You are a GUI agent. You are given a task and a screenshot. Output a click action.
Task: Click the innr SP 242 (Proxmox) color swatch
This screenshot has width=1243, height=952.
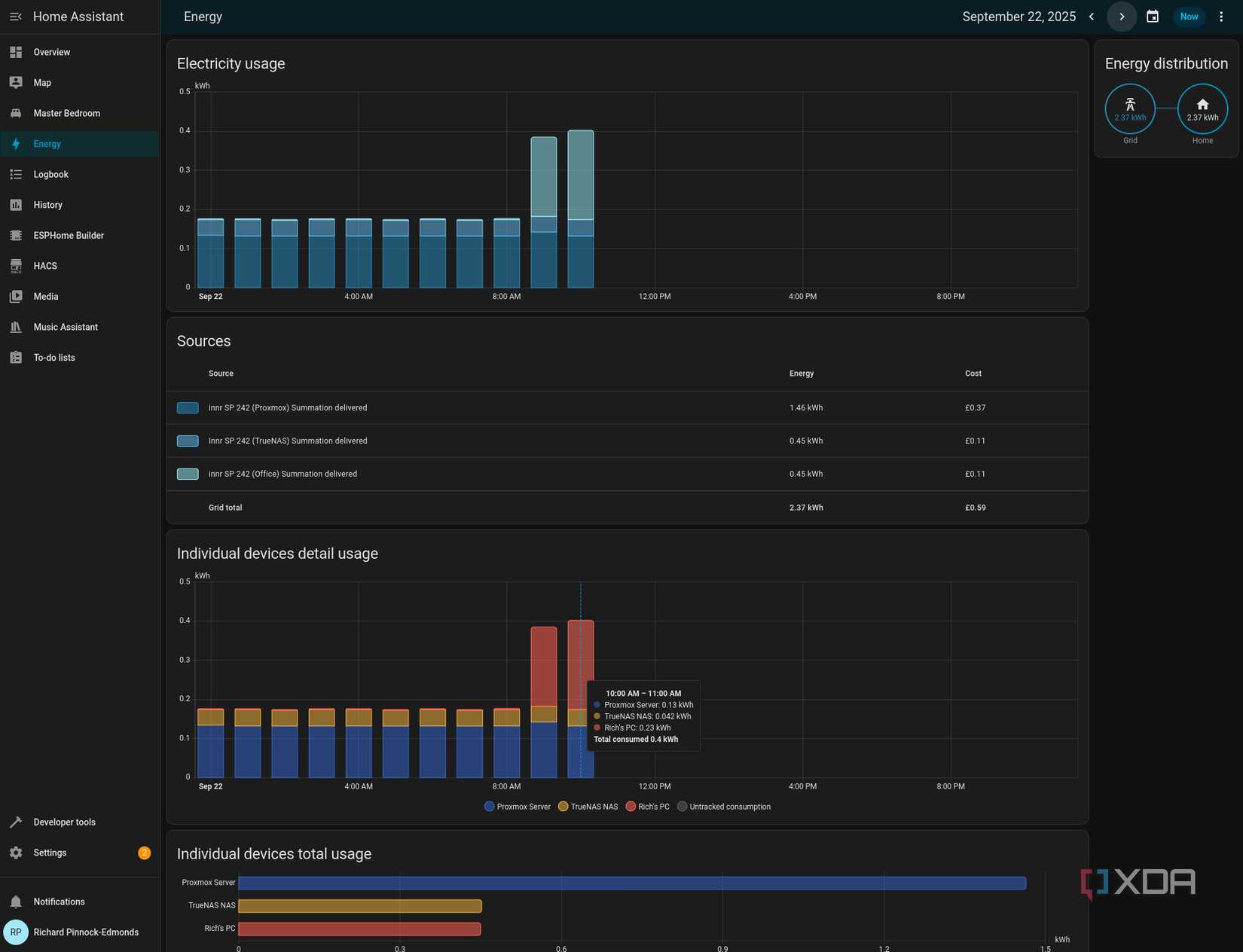coord(188,407)
